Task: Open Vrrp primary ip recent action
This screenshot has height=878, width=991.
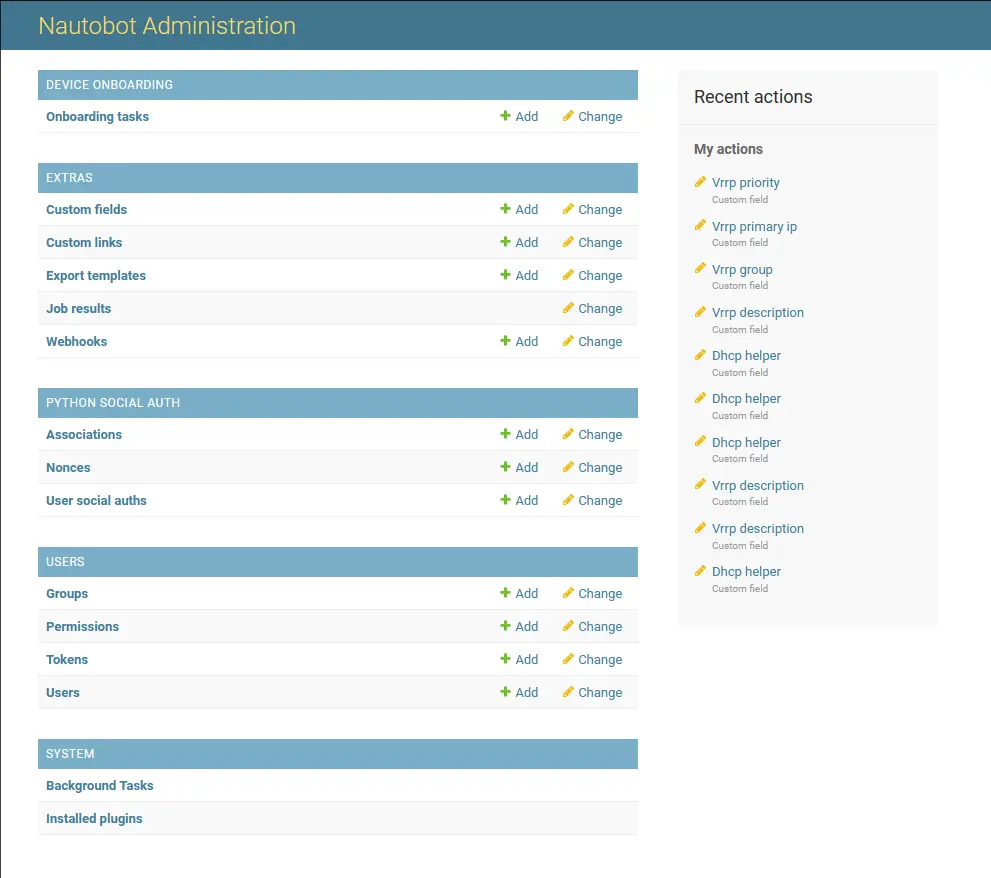Action: point(754,226)
